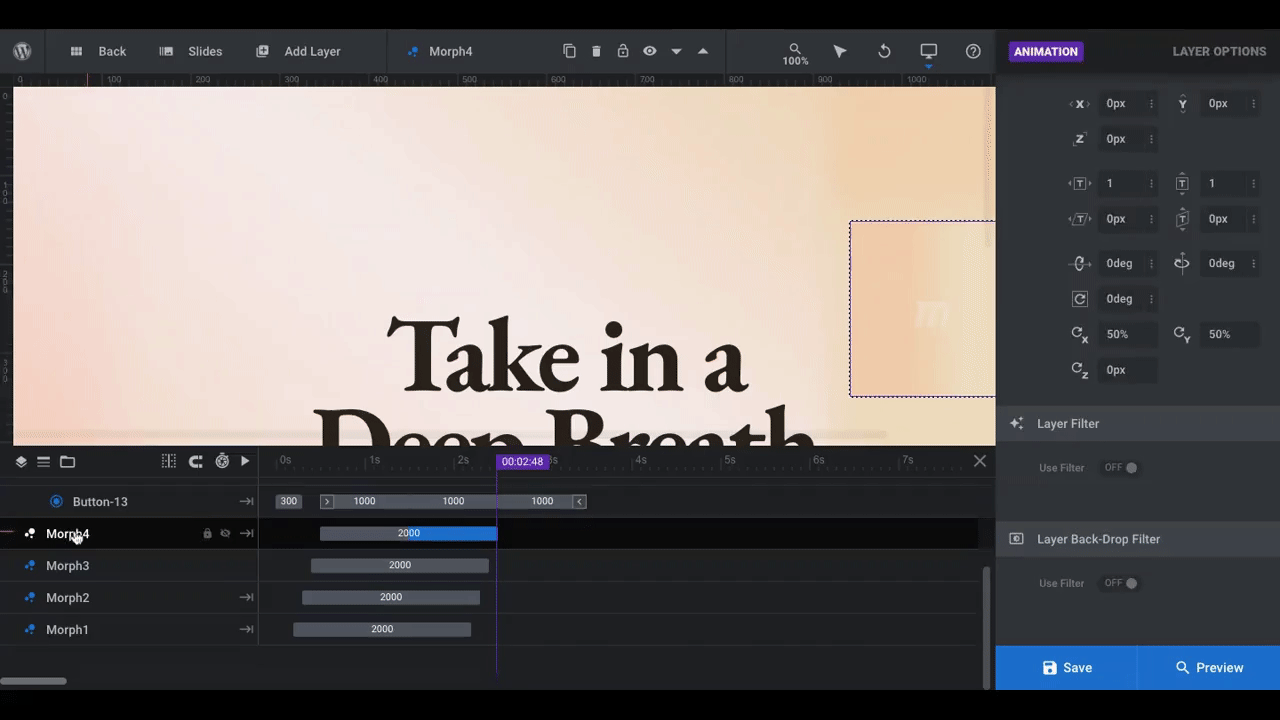Toggle layer visibility eye icon in toolbar
The image size is (1280, 720).
pos(650,51)
